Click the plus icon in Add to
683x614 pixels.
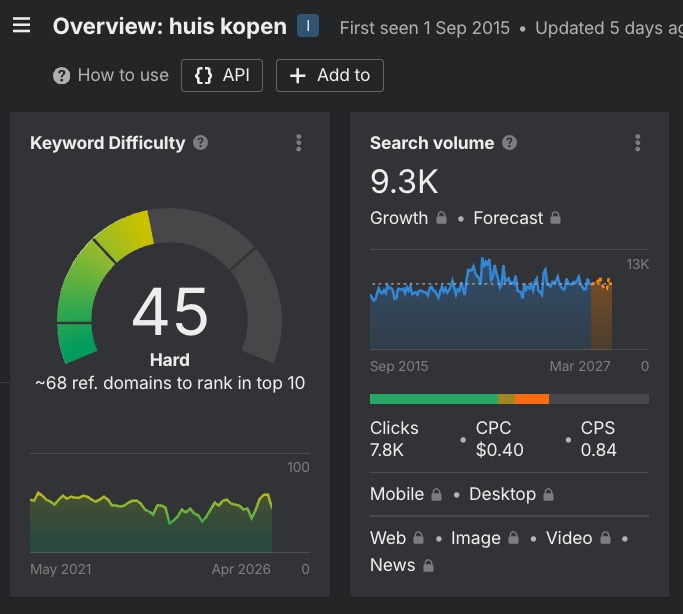[x=298, y=76]
